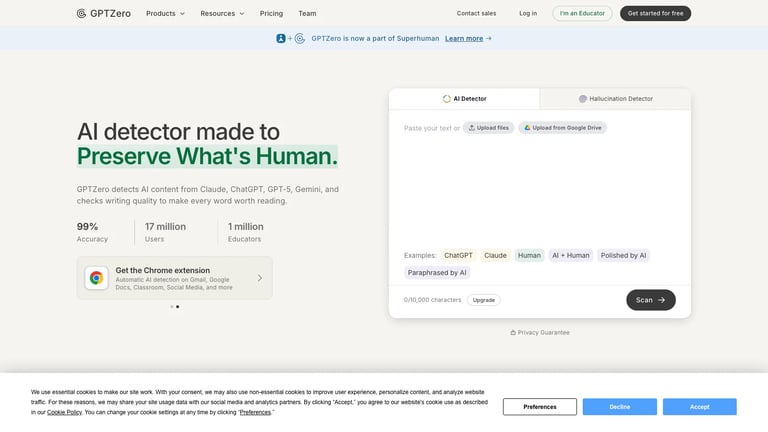This screenshot has height=432, width=768.
Task: Click the Upload files button
Action: (488, 128)
